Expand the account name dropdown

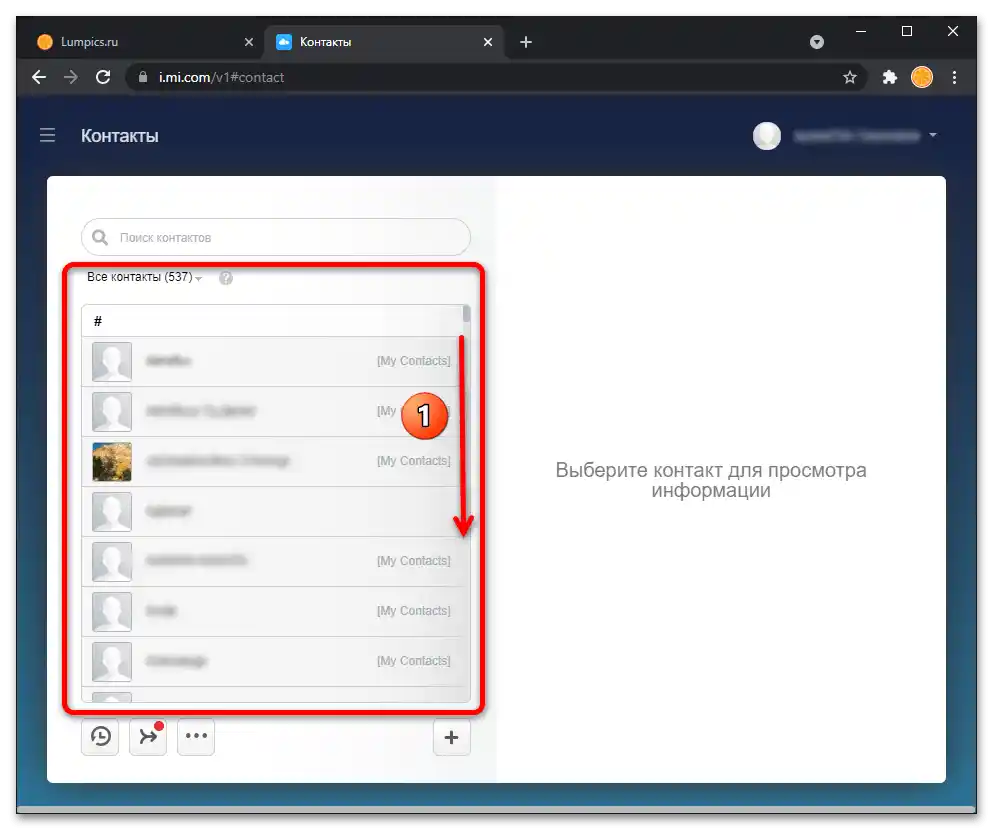point(932,135)
